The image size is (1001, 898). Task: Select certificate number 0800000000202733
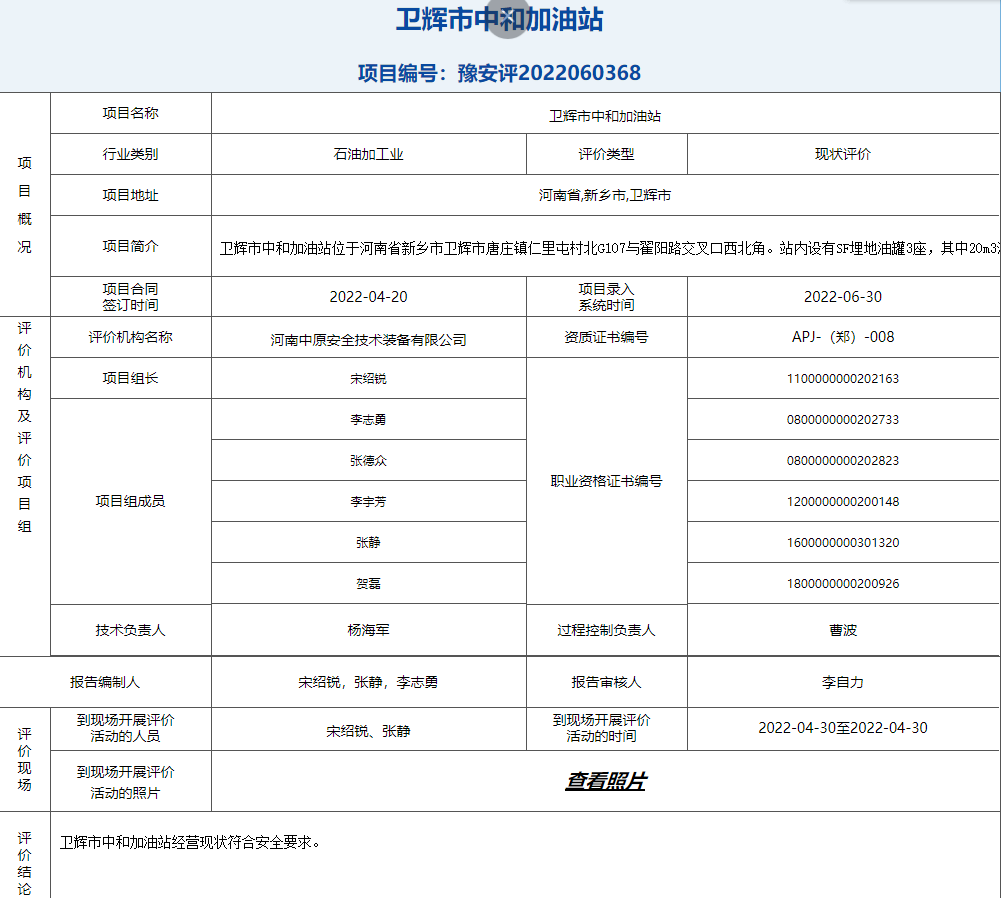coord(843,419)
